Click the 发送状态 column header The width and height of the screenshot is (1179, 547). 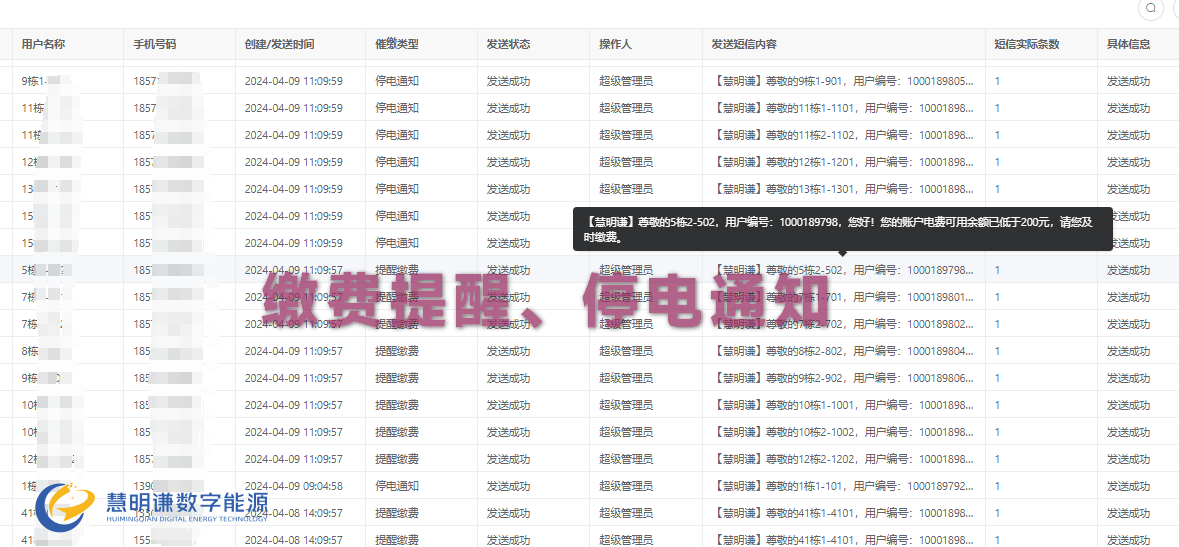[x=508, y=44]
